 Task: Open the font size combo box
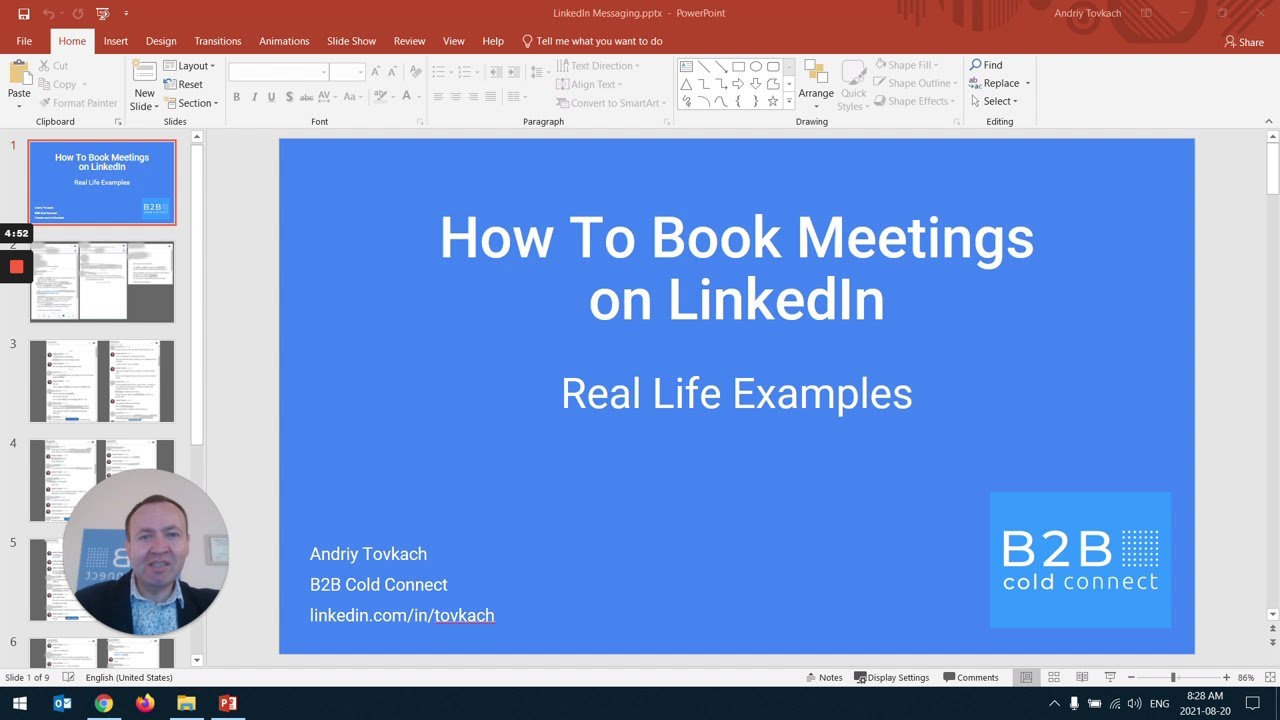coord(347,72)
